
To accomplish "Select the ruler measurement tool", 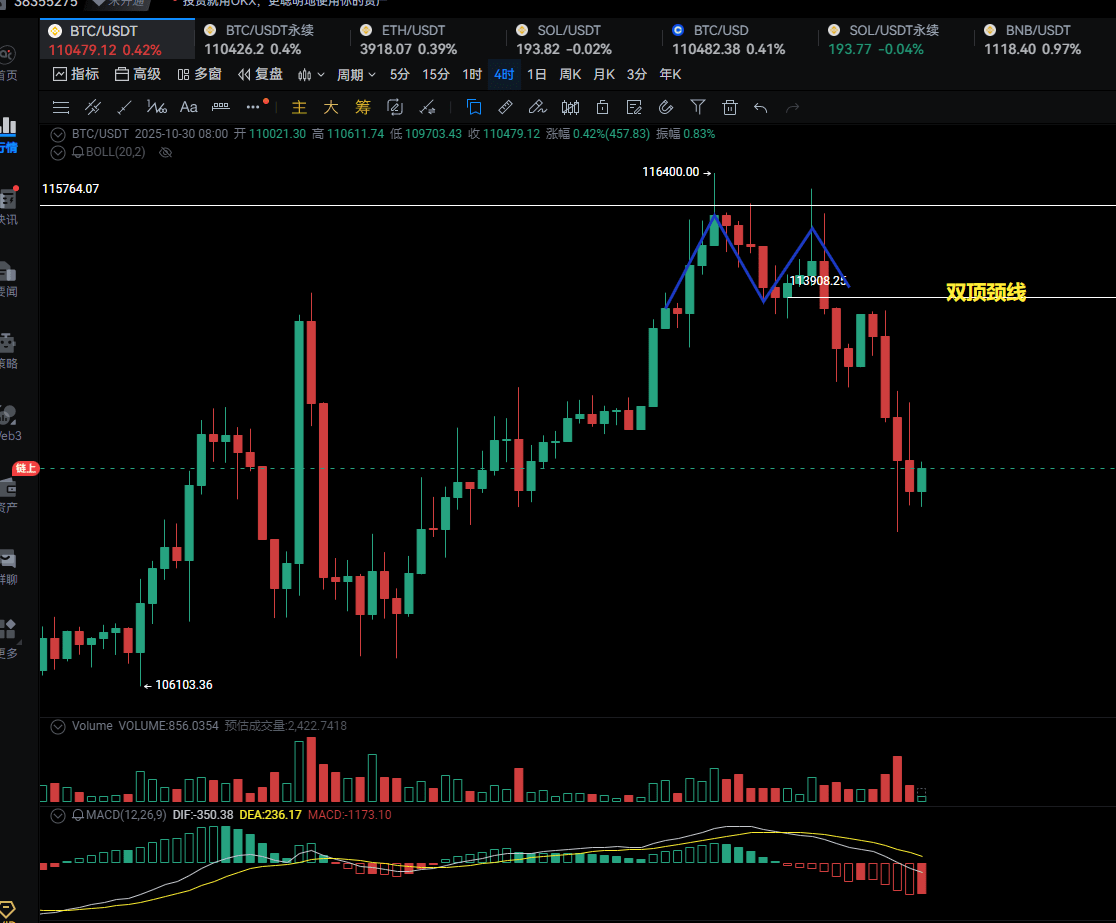I will (x=505, y=107).
